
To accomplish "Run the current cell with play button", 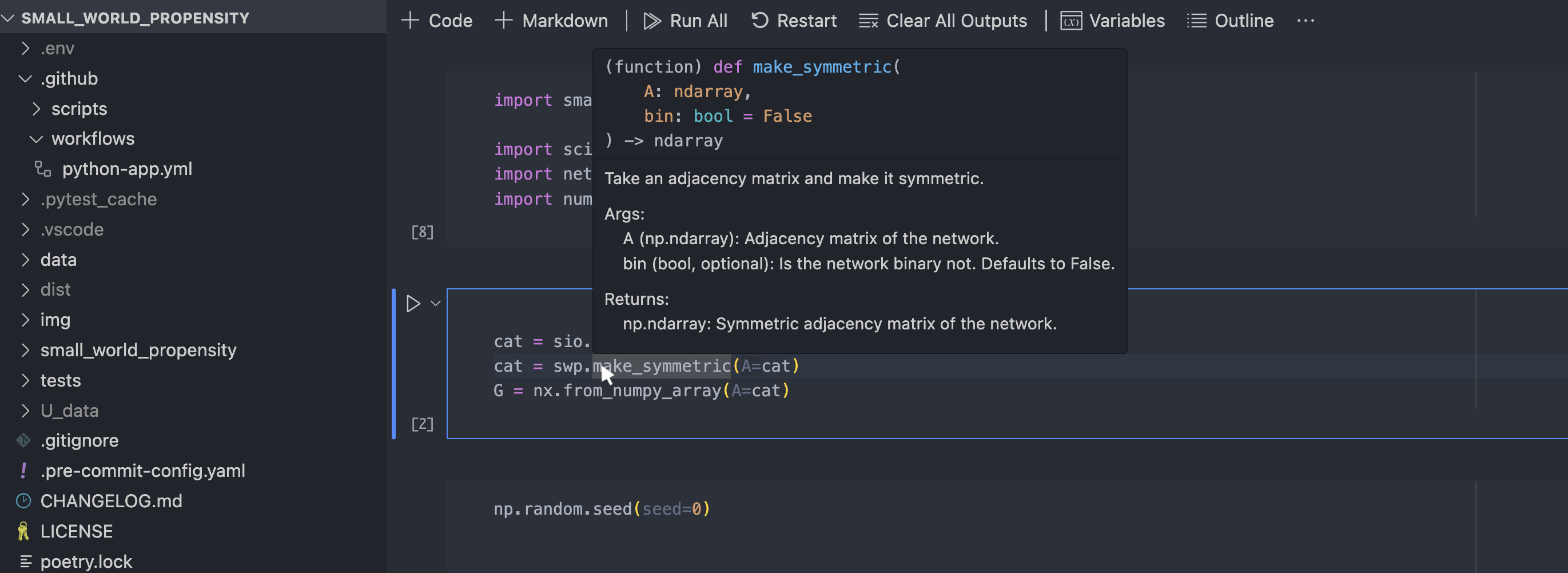I will coord(413,303).
